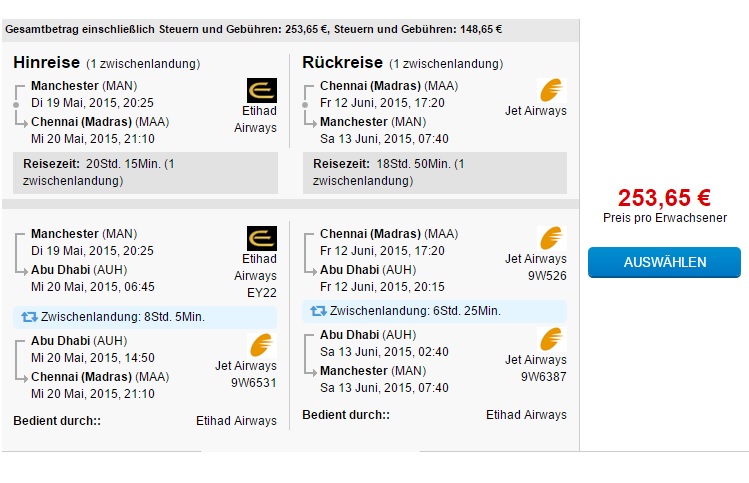The height and width of the screenshot is (483, 749).
Task: Click the 253,65 € price in red
Action: 664,198
